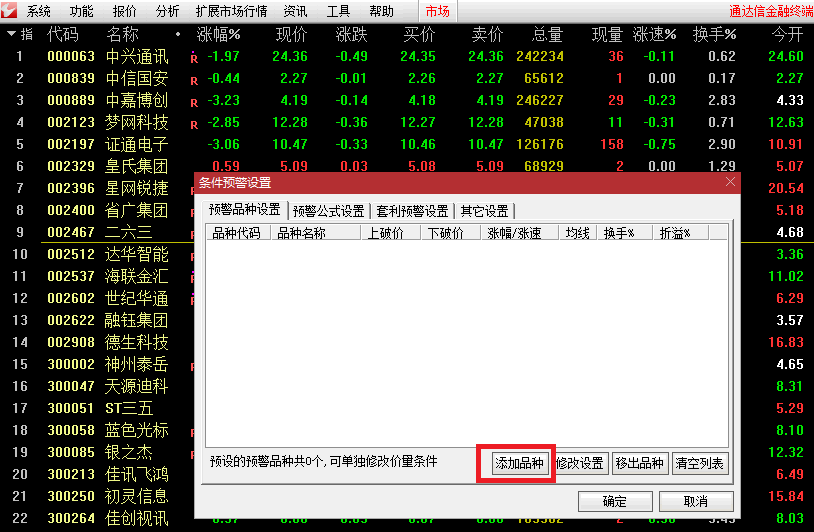The image size is (814, 532).
Task: Click the 添加品种 button
Action: 519,463
